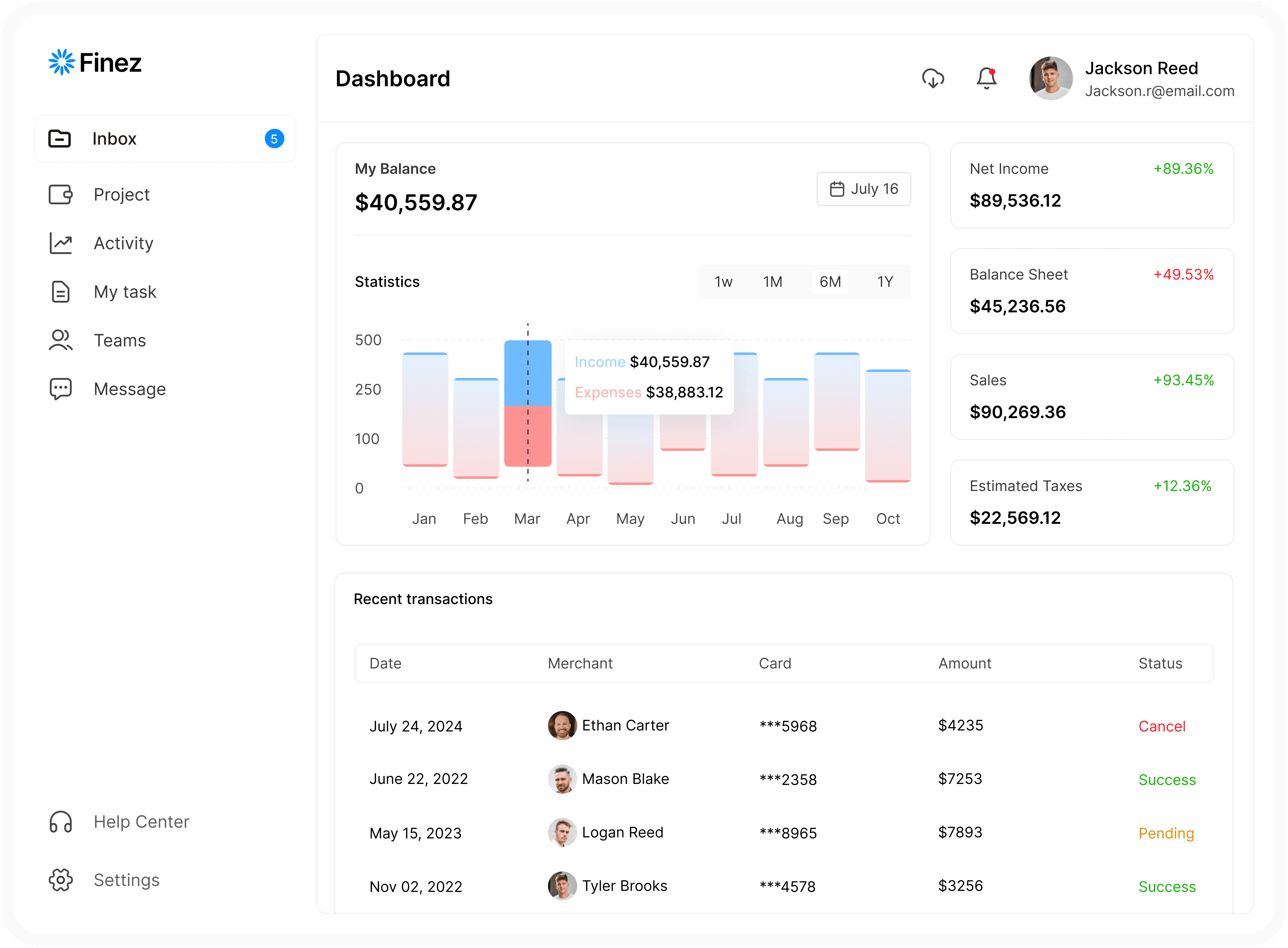Select the 1M time range

pos(772,282)
